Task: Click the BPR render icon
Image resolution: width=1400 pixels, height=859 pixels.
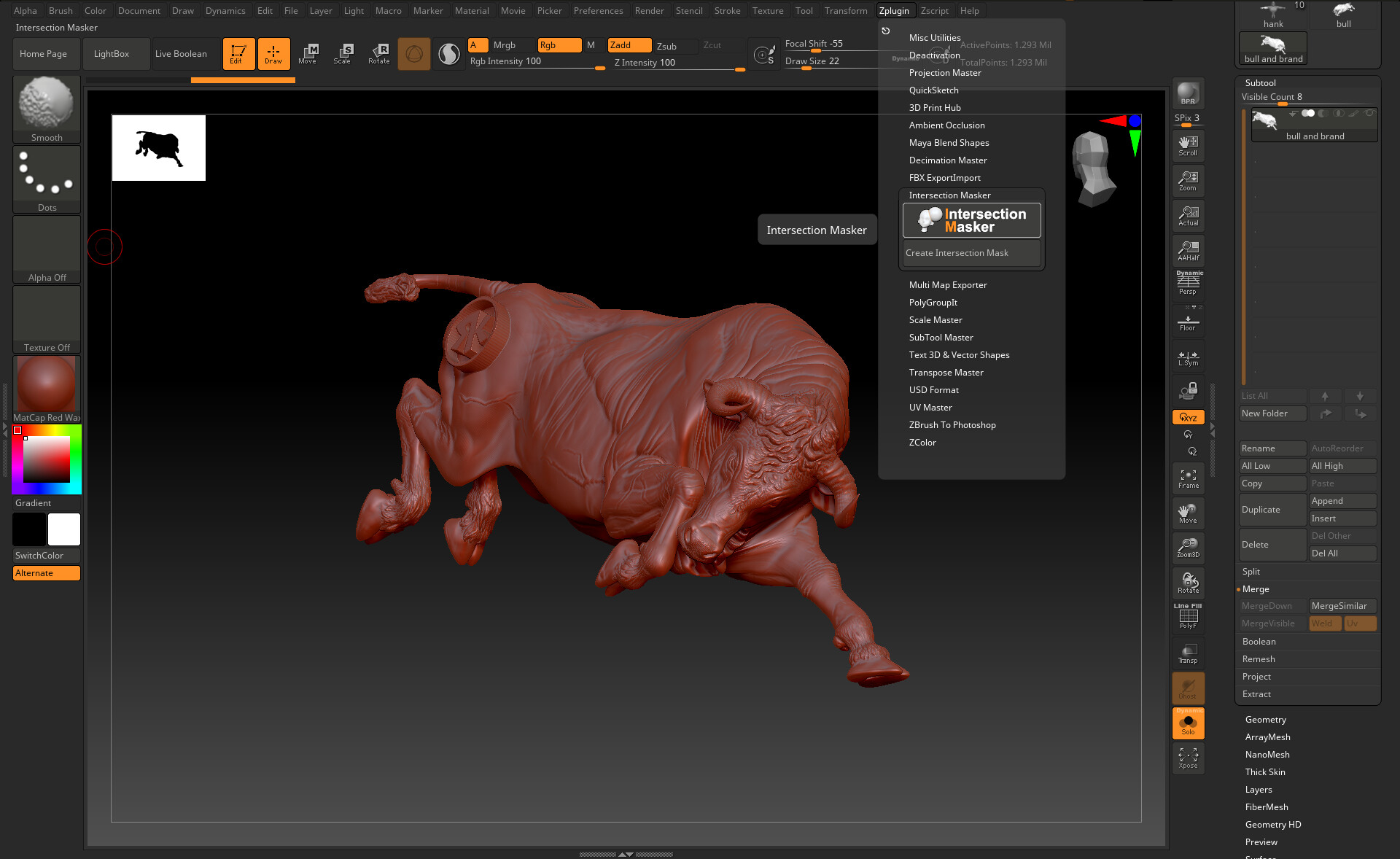Action: tap(1188, 93)
